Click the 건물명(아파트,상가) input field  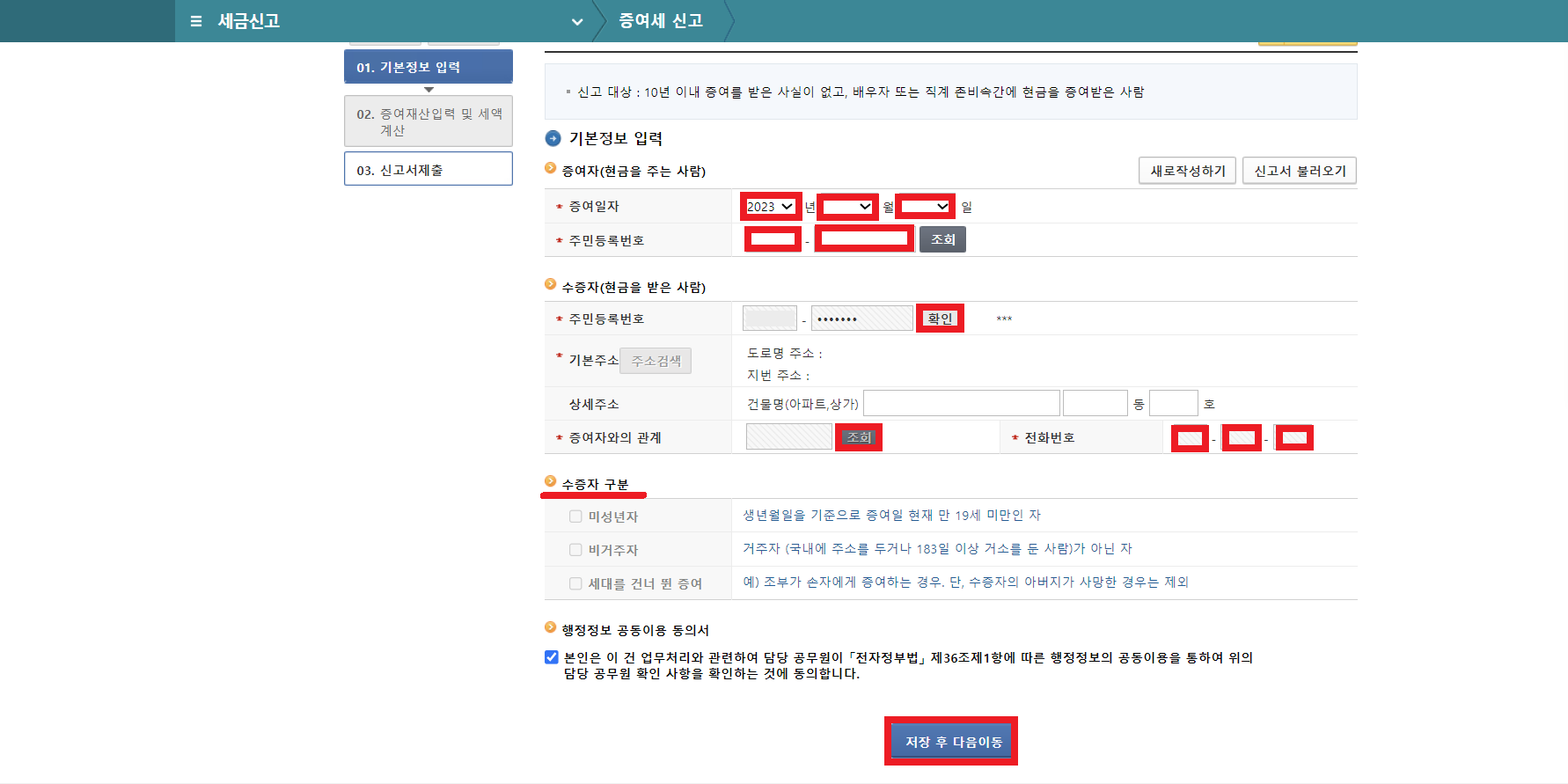tap(962, 404)
